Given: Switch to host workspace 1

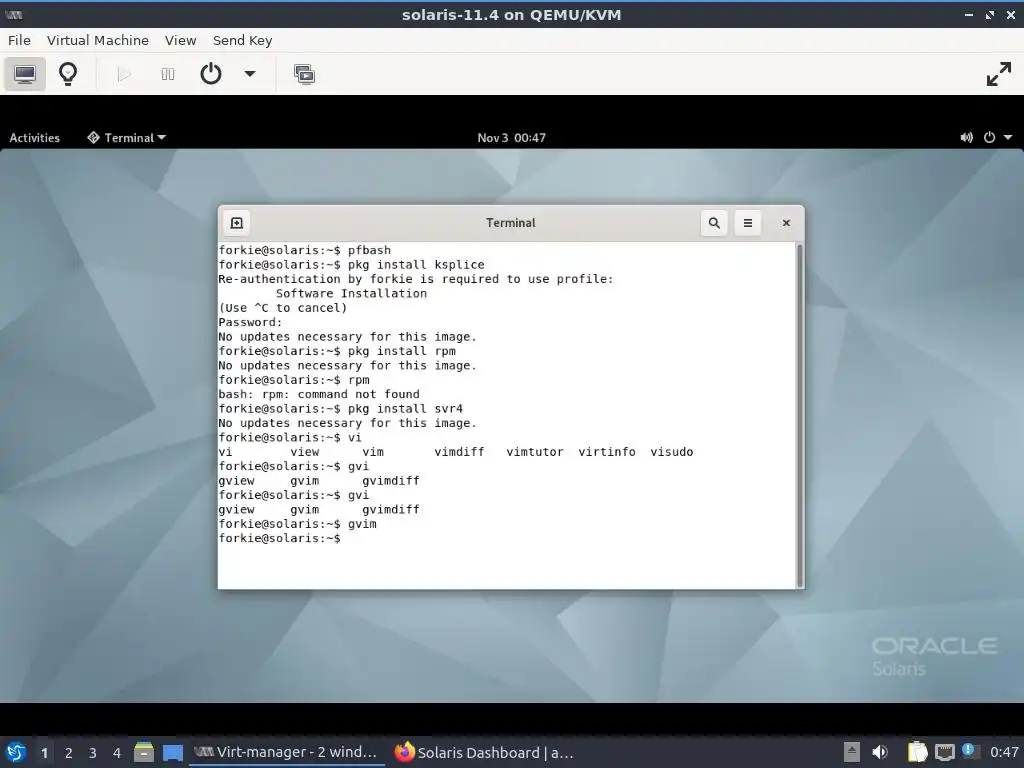Looking at the screenshot, I should [x=44, y=753].
